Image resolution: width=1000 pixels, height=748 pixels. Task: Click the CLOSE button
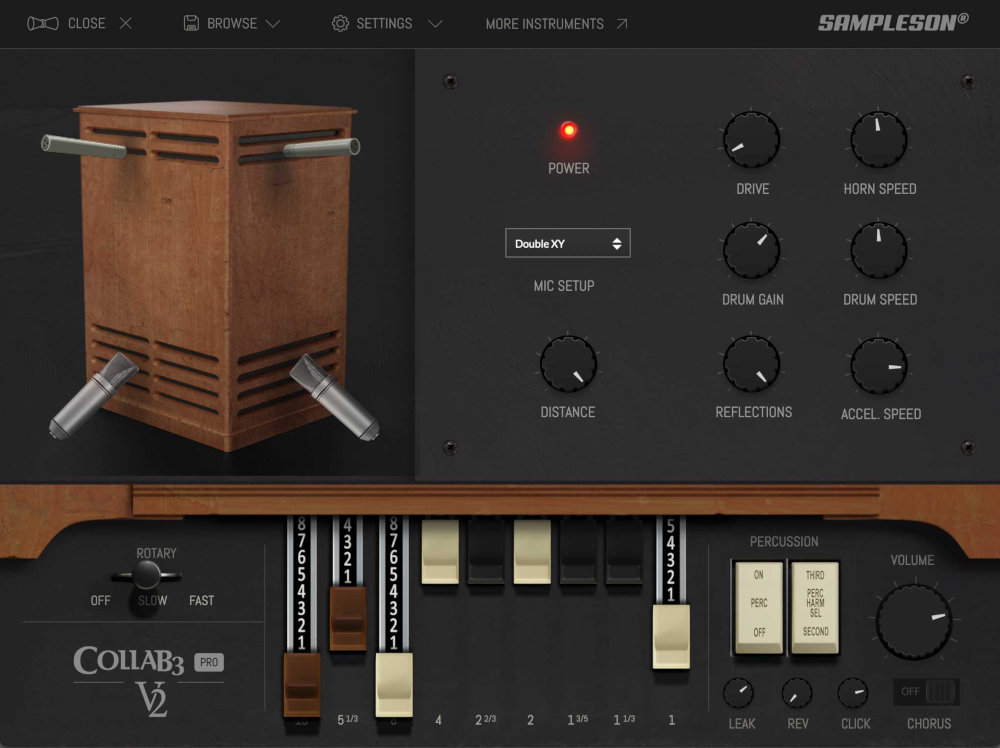[x=86, y=23]
